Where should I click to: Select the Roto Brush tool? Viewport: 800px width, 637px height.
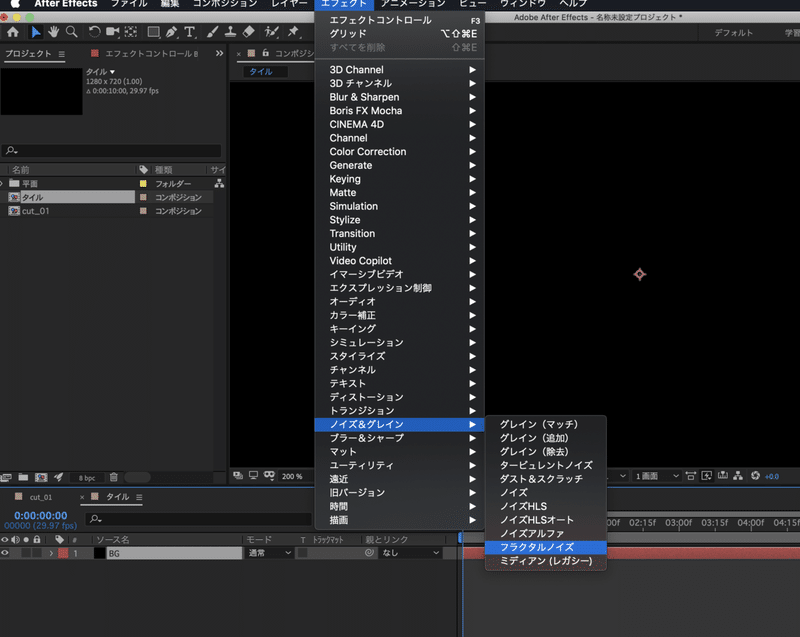pos(271,32)
